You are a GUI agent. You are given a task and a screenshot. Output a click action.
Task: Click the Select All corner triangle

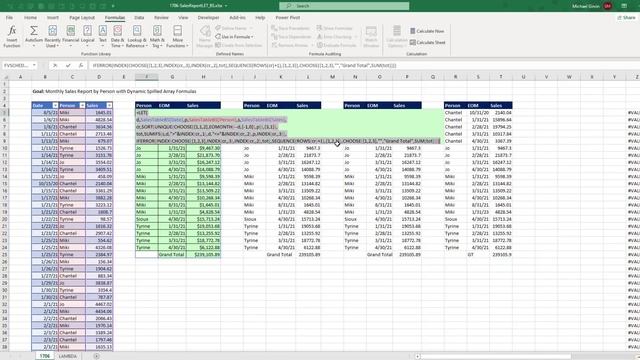(4, 77)
